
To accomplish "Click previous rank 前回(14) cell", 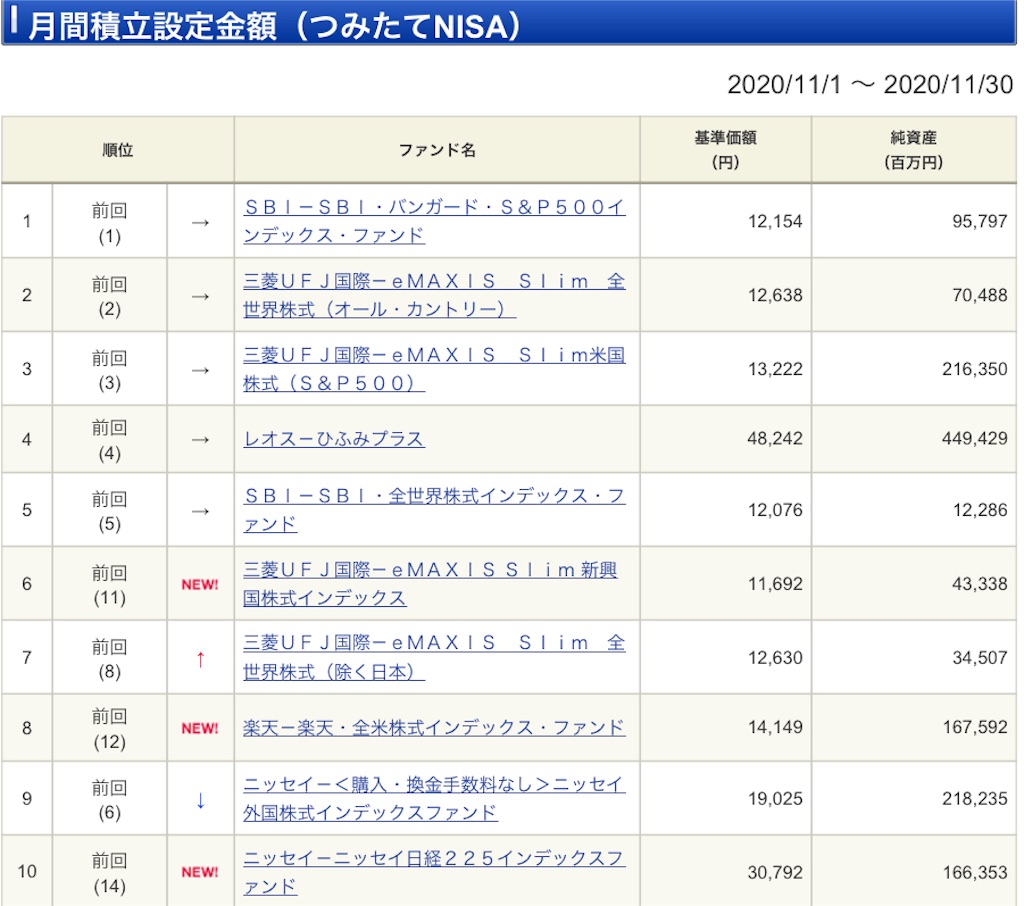I will click(x=110, y=873).
